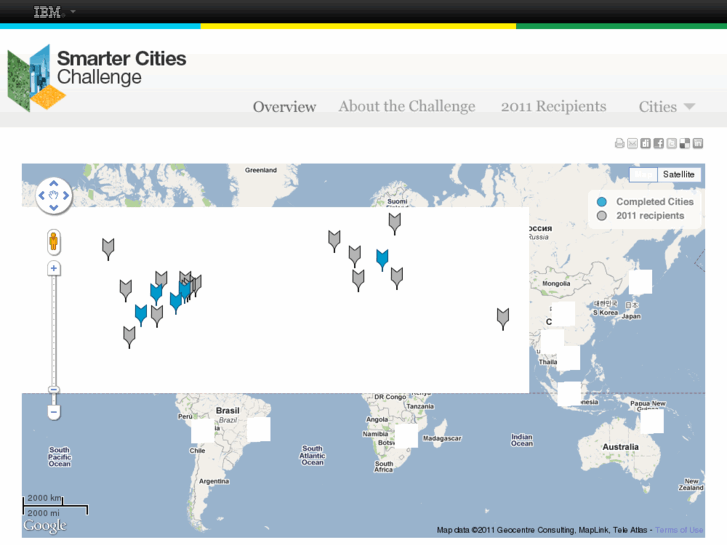Go to About the Challenge

(x=407, y=106)
